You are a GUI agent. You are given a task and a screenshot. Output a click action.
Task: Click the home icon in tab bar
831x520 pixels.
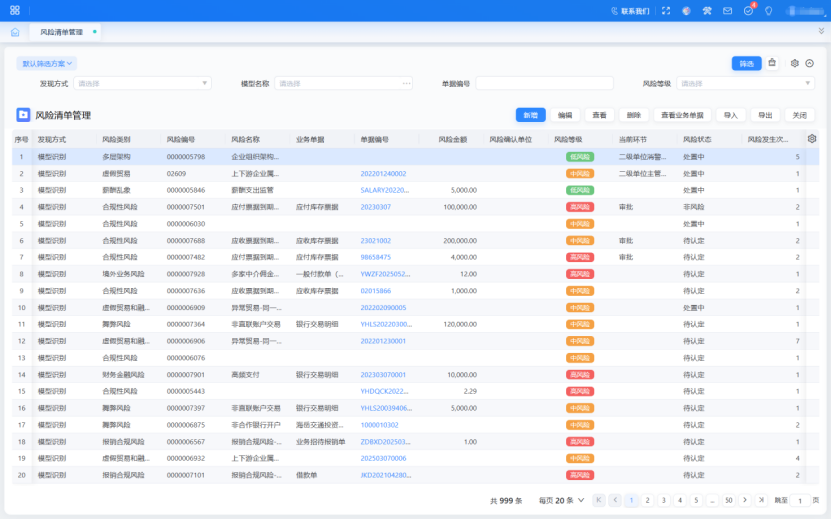(x=15, y=32)
